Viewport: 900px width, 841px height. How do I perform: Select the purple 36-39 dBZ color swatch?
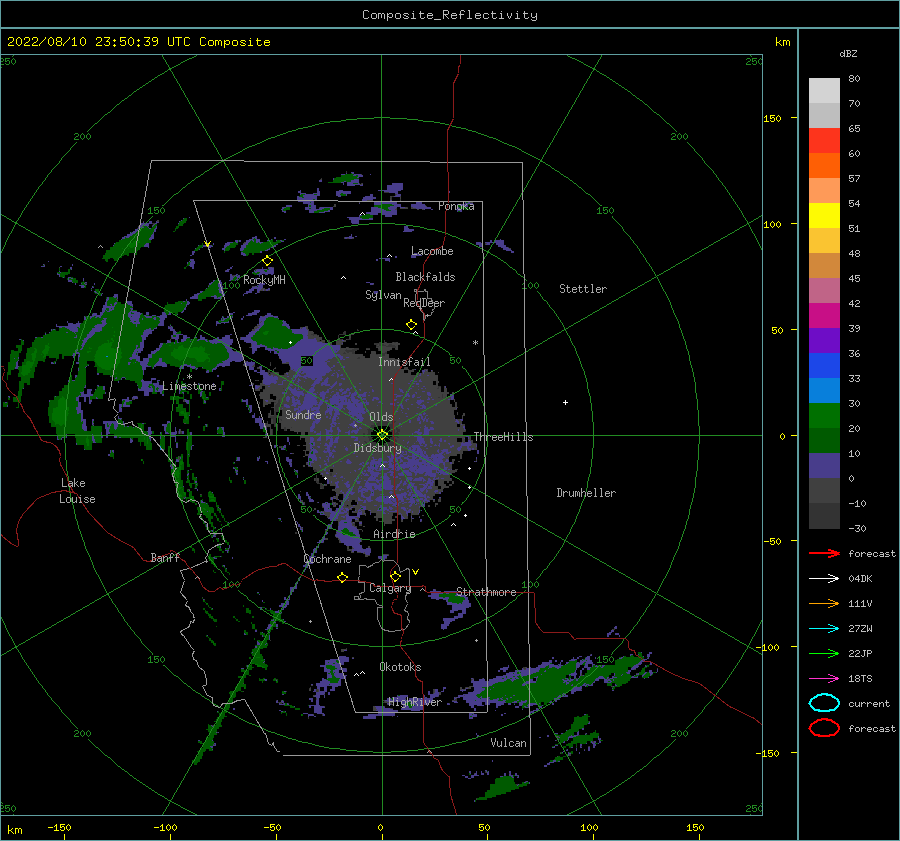[x=824, y=341]
